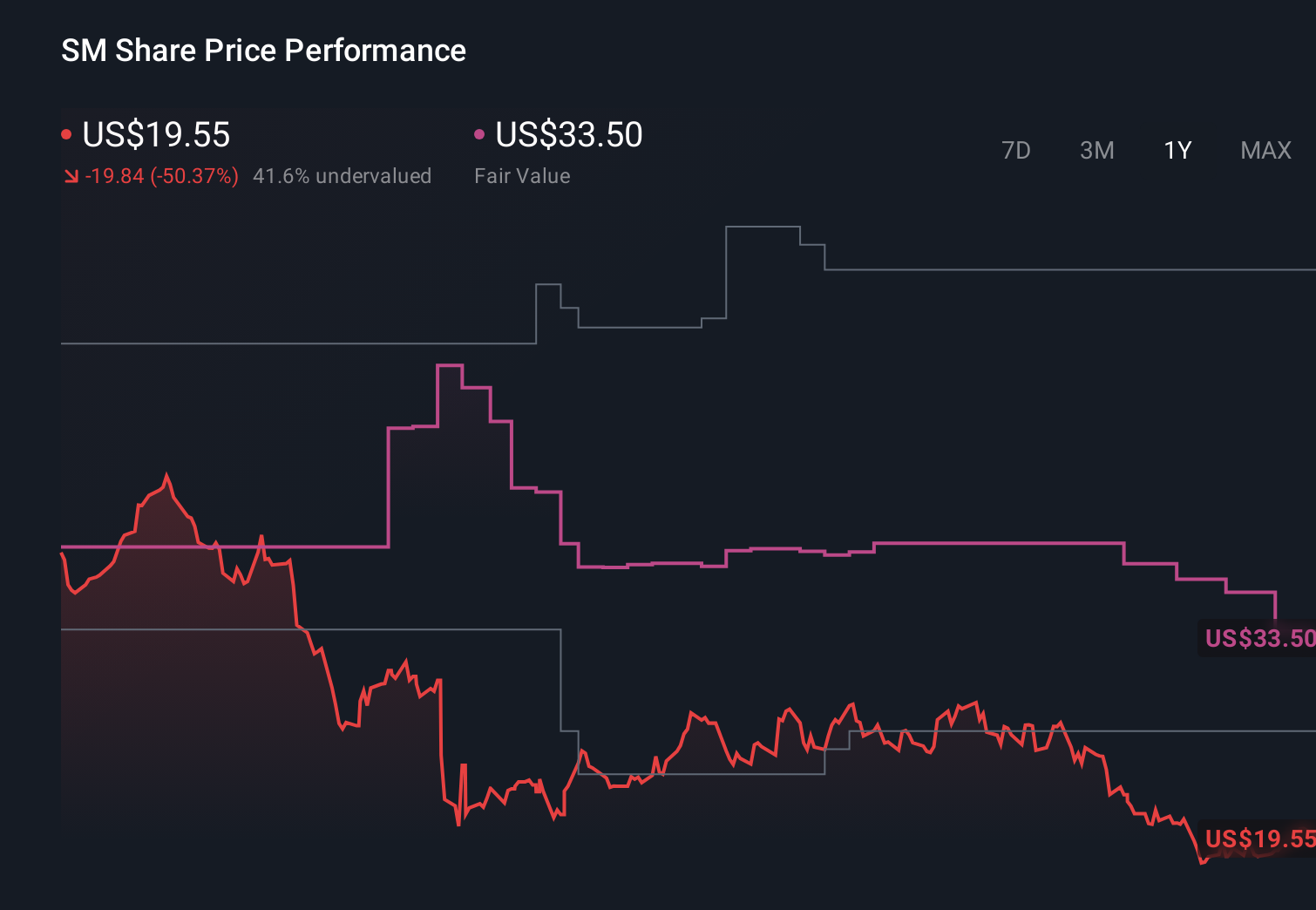The image size is (1316, 910).
Task: Expand the -50.37% performance breakdown
Action: click(x=163, y=175)
